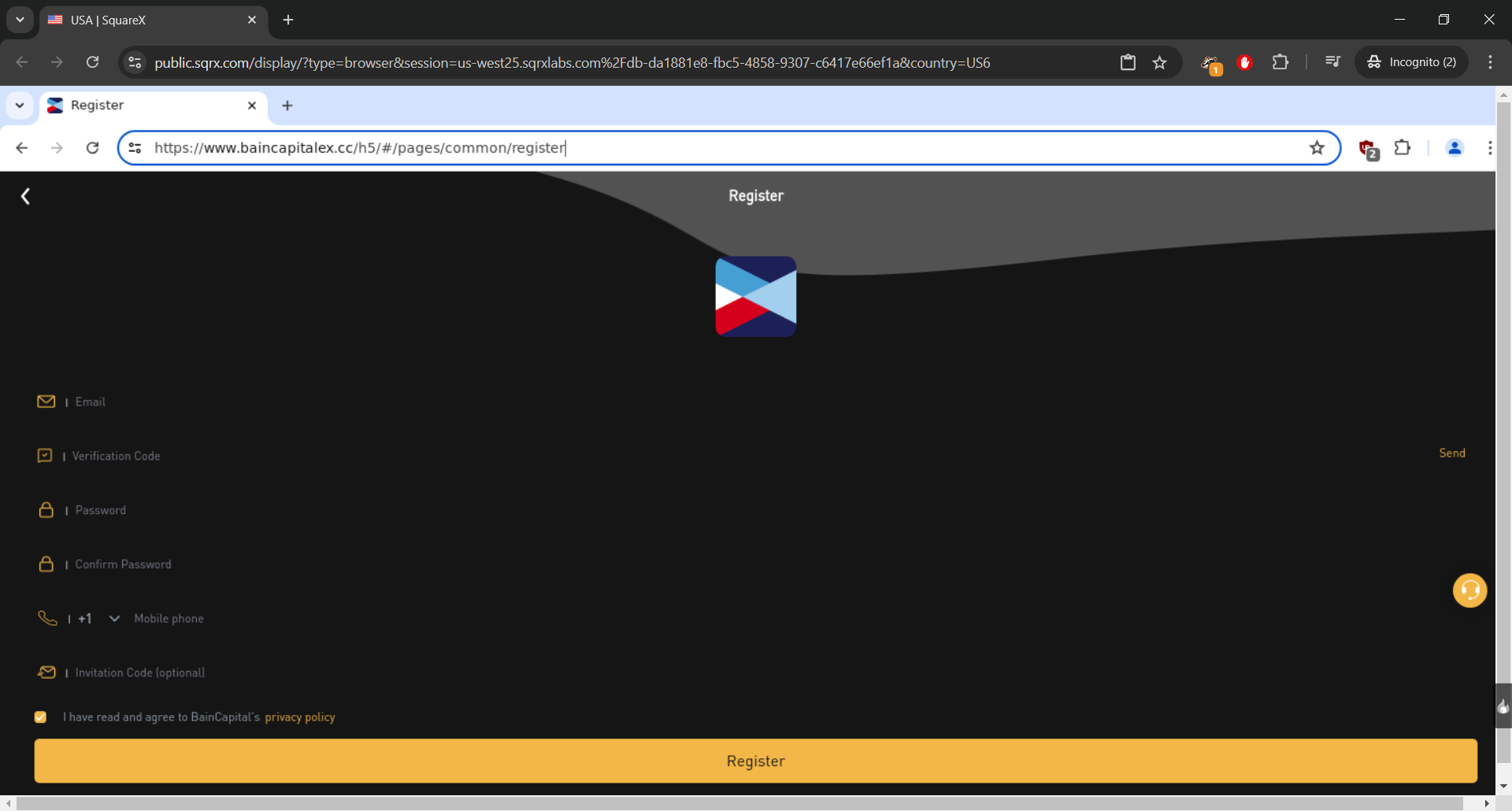1512x811 pixels.
Task: Open inner browser tab search chevron
Action: click(20, 106)
